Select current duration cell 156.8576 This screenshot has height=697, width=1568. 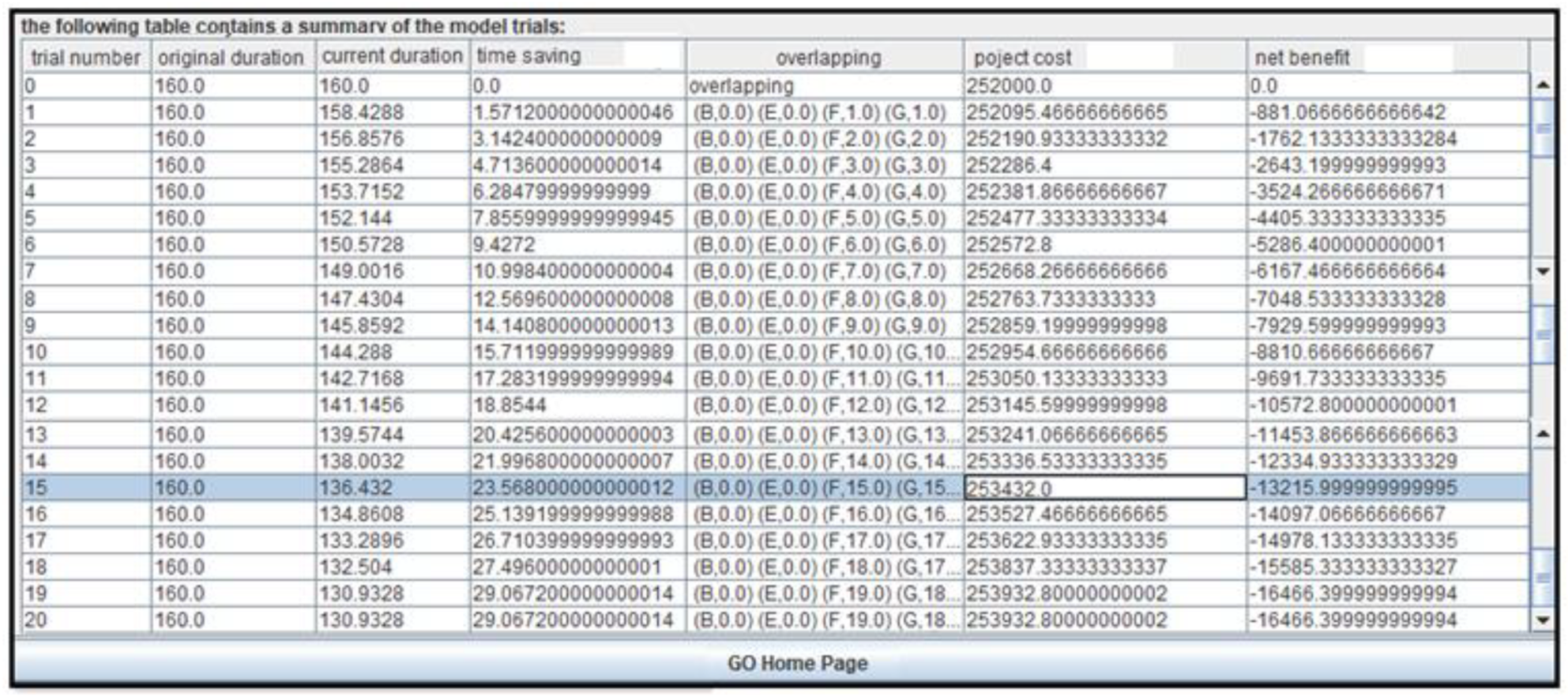[x=392, y=139]
